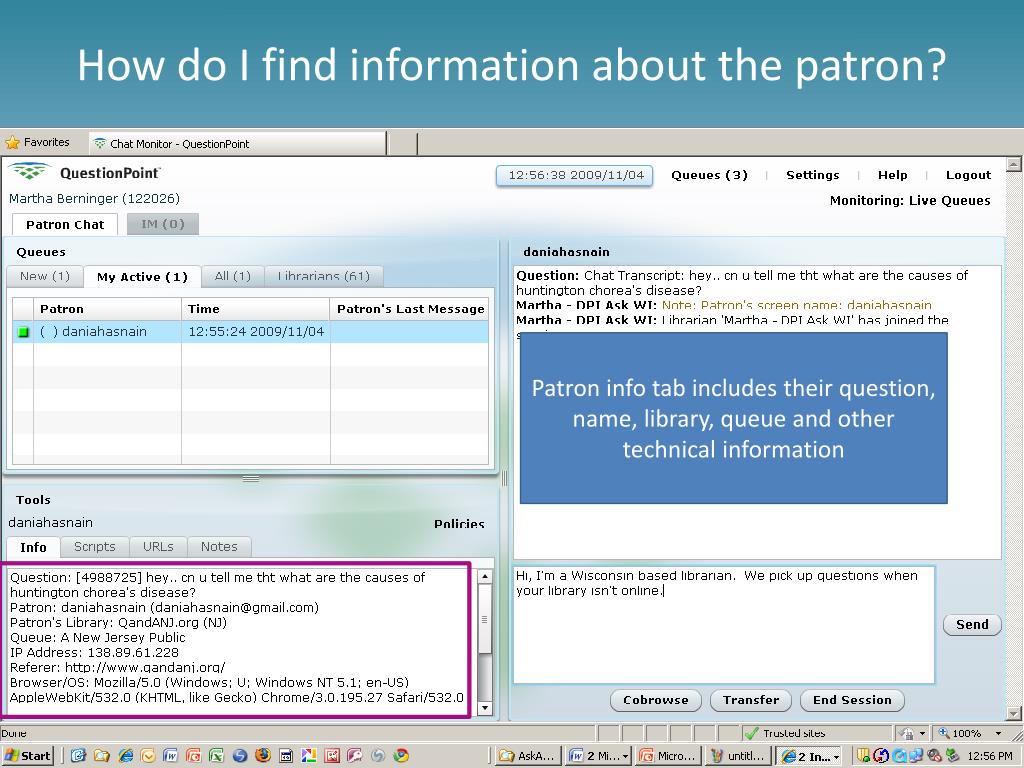1024x768 pixels.
Task: Launch Word from the quick launch bar
Action: [170, 756]
